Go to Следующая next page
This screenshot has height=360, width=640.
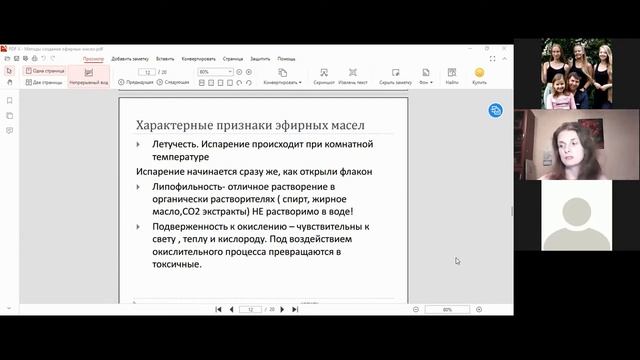tap(173, 82)
